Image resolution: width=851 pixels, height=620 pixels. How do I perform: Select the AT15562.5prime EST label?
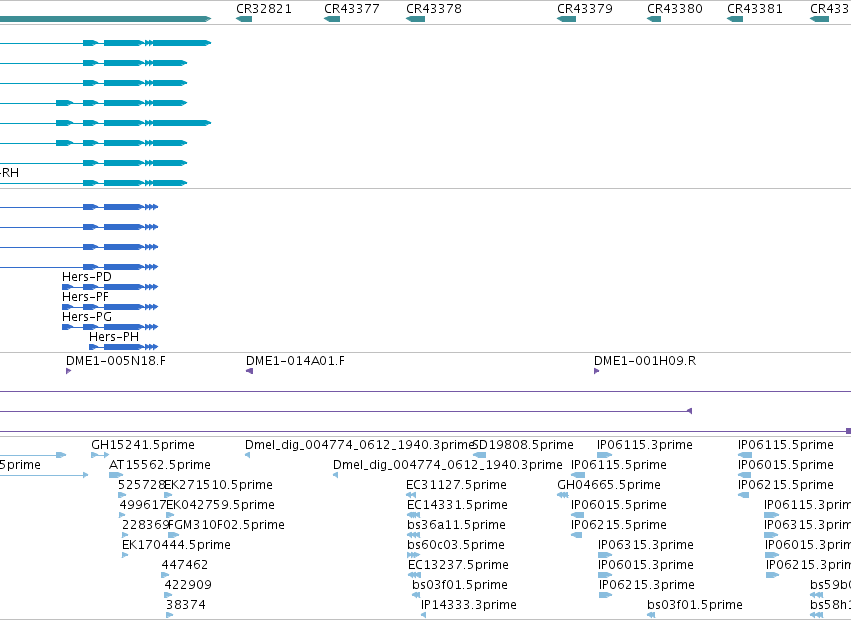pyautogui.click(x=160, y=465)
